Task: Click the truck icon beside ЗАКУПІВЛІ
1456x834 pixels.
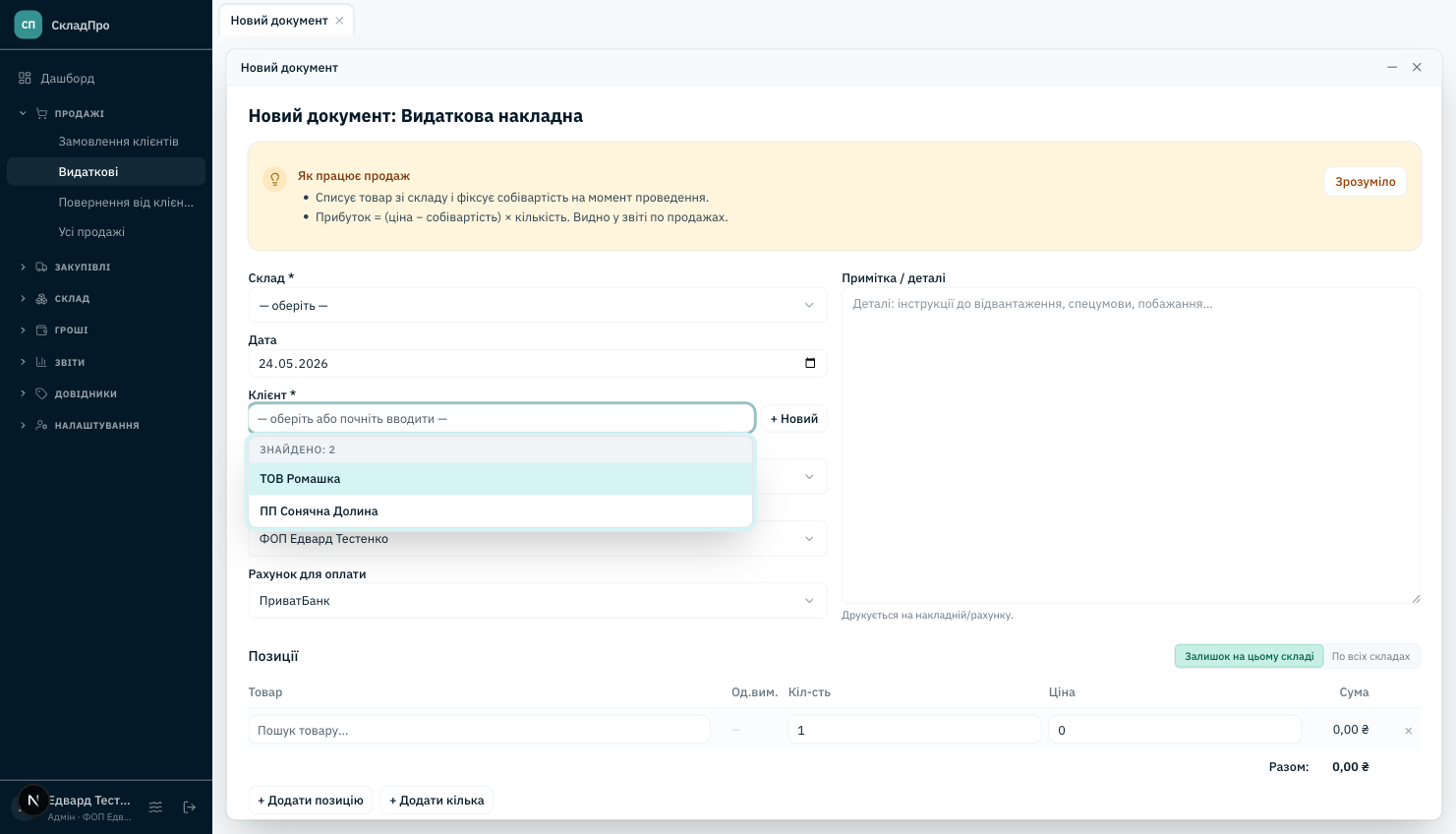Action: click(41, 267)
